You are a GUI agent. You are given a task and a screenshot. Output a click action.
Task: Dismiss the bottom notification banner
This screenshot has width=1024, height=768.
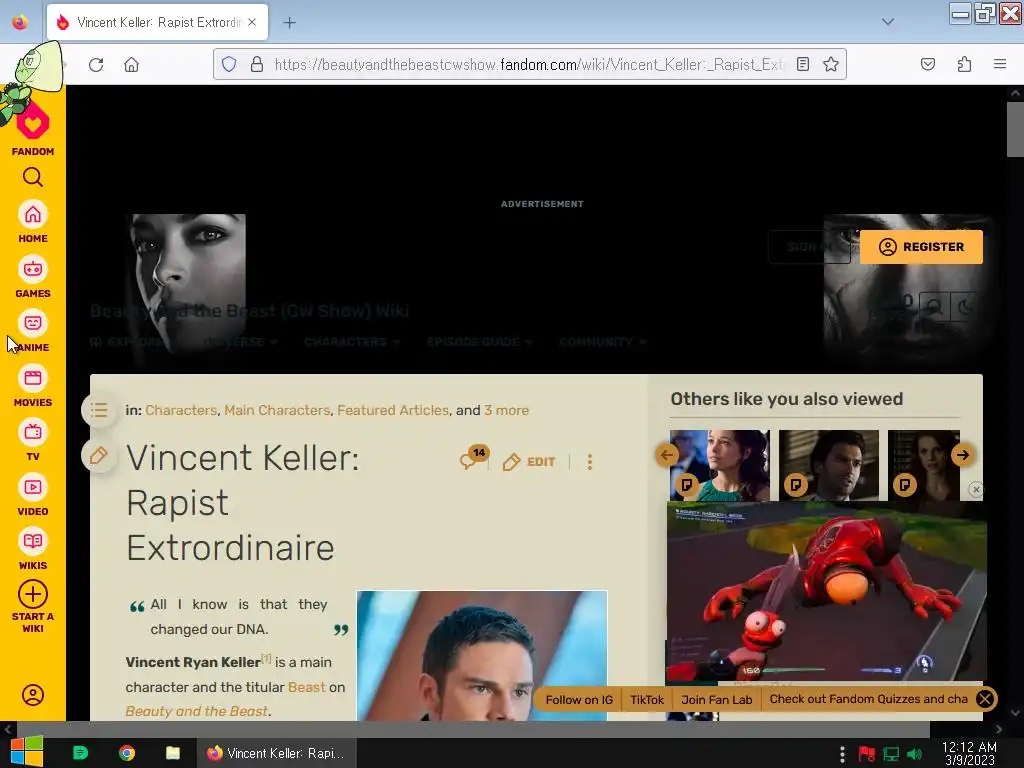[x=985, y=699]
